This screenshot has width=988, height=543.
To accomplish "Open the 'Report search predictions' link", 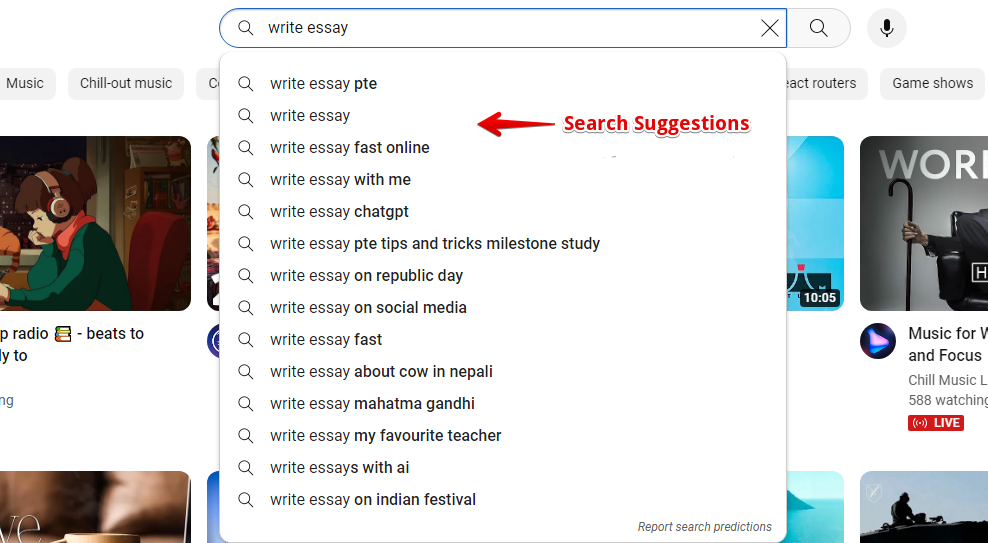I will (x=704, y=527).
